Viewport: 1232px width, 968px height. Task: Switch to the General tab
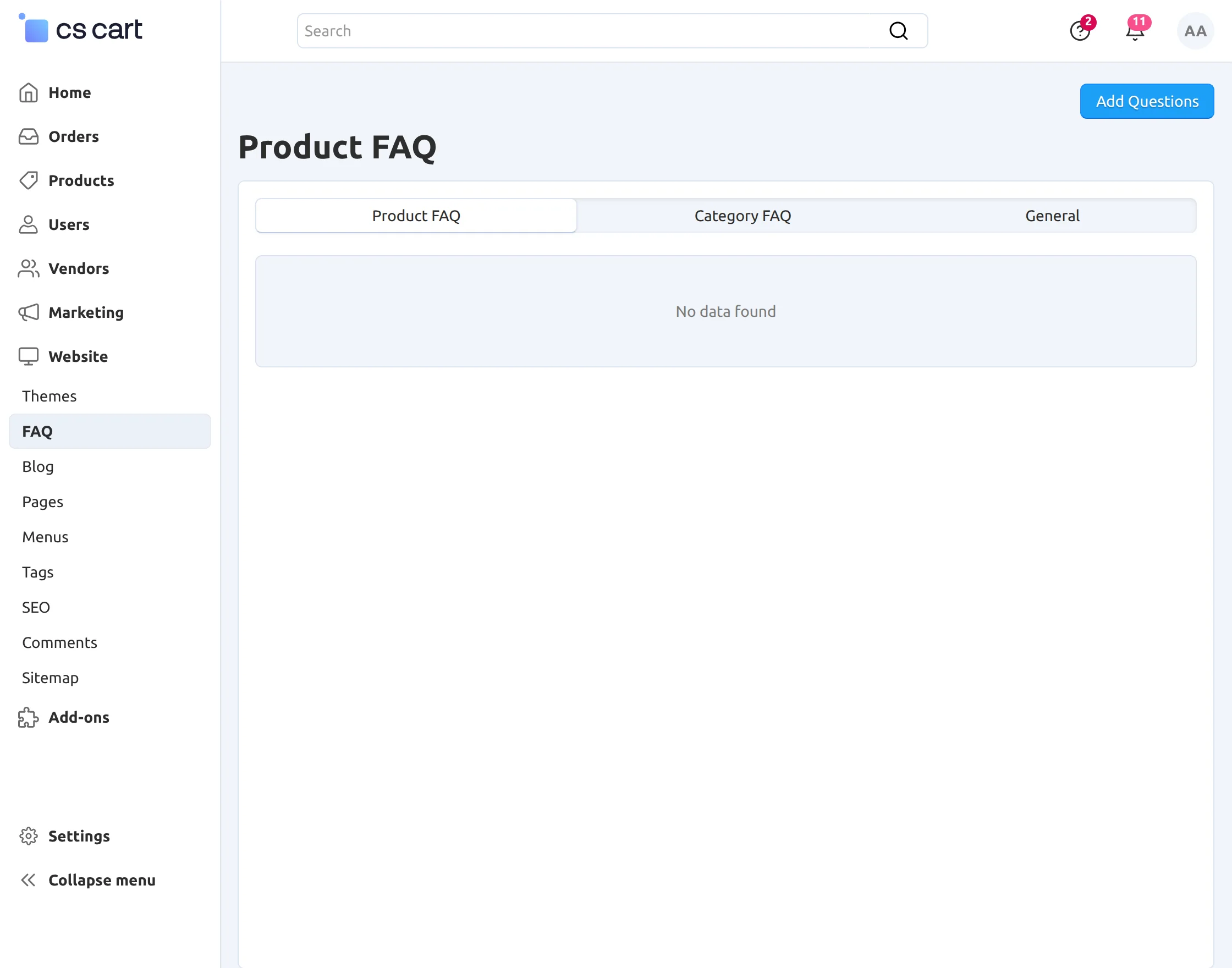pos(1052,216)
